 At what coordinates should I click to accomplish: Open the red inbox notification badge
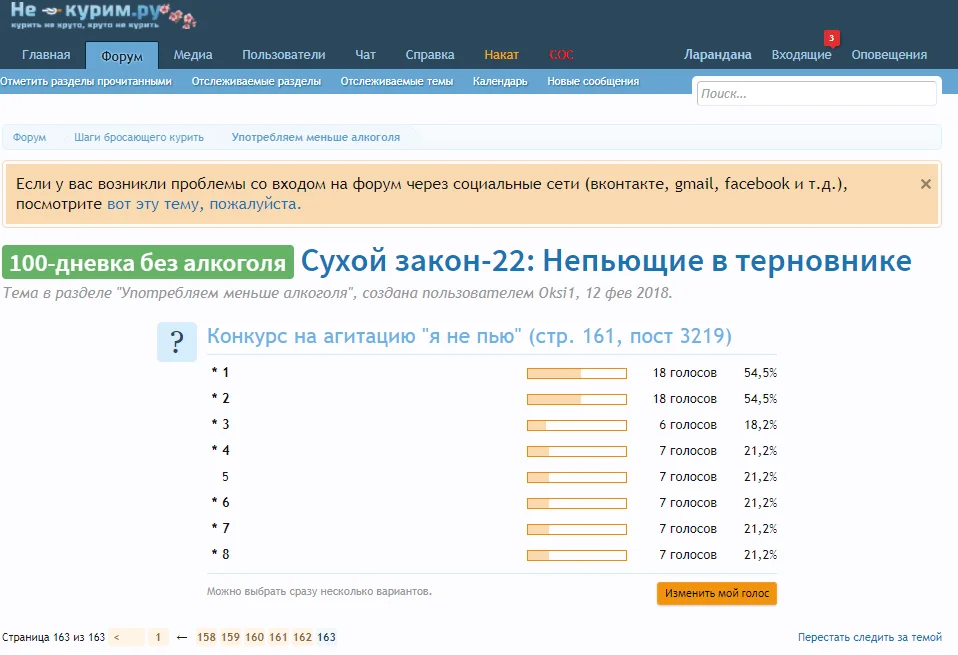click(x=832, y=38)
